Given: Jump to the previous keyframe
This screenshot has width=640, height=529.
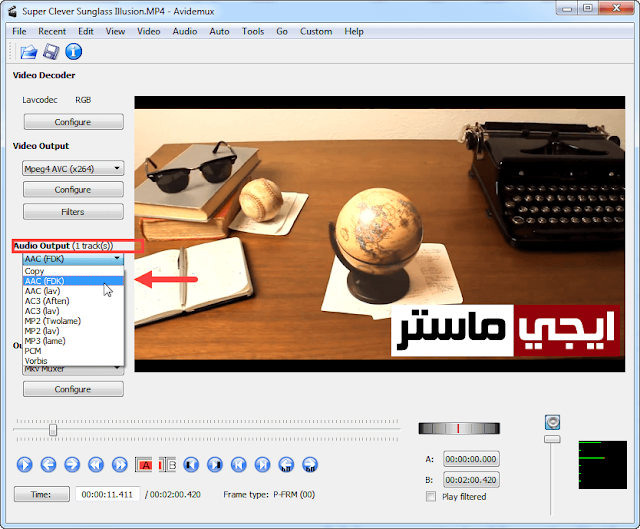Looking at the screenshot, I should coord(96,465).
